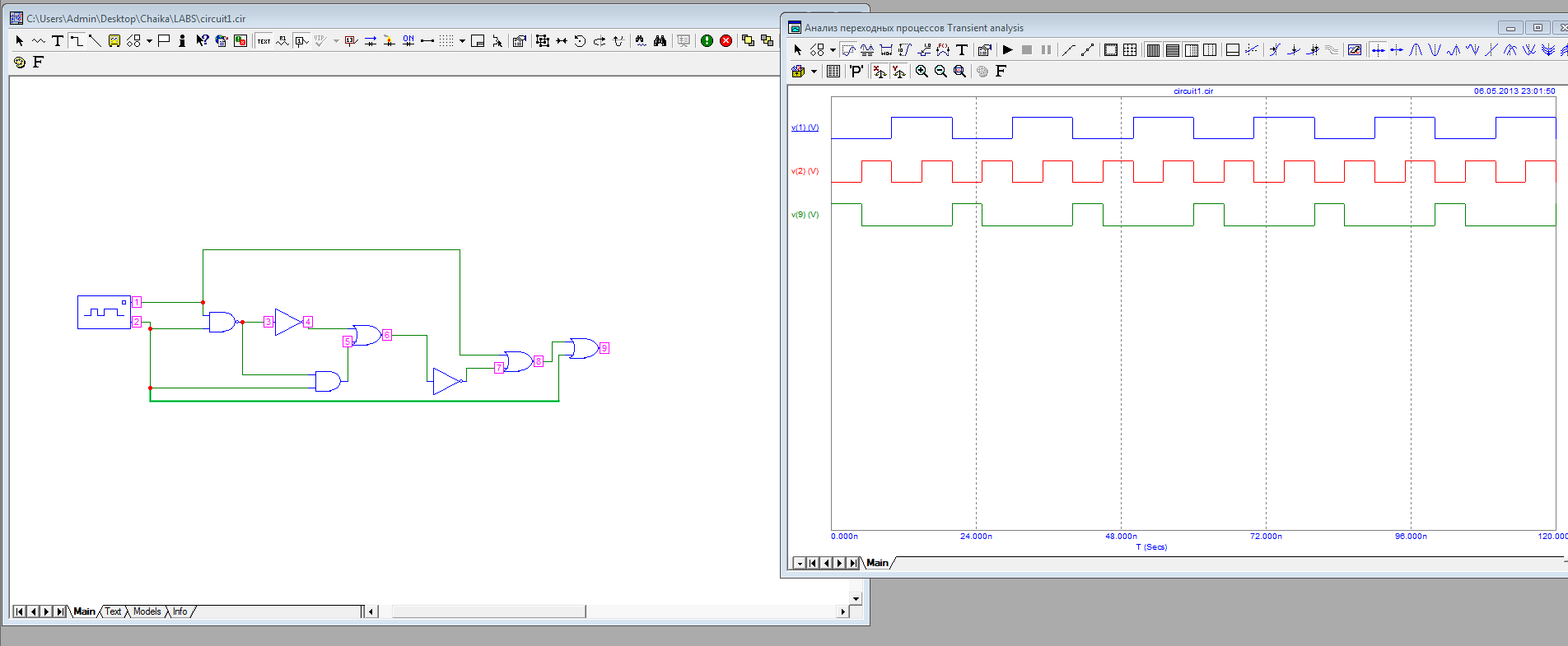Open numeric output table icon in Transient window

833,72
